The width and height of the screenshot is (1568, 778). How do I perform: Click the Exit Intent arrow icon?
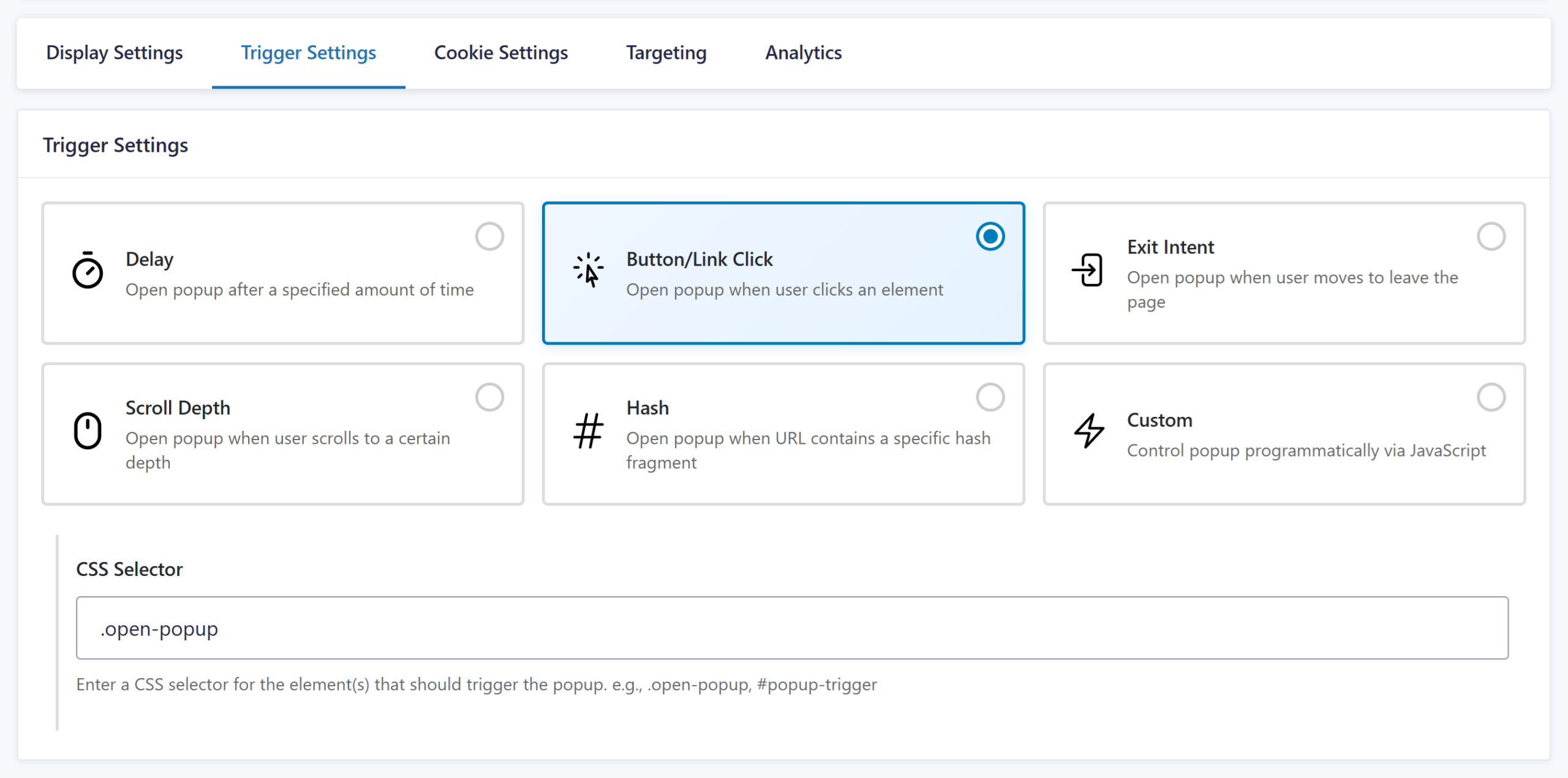[1088, 270]
